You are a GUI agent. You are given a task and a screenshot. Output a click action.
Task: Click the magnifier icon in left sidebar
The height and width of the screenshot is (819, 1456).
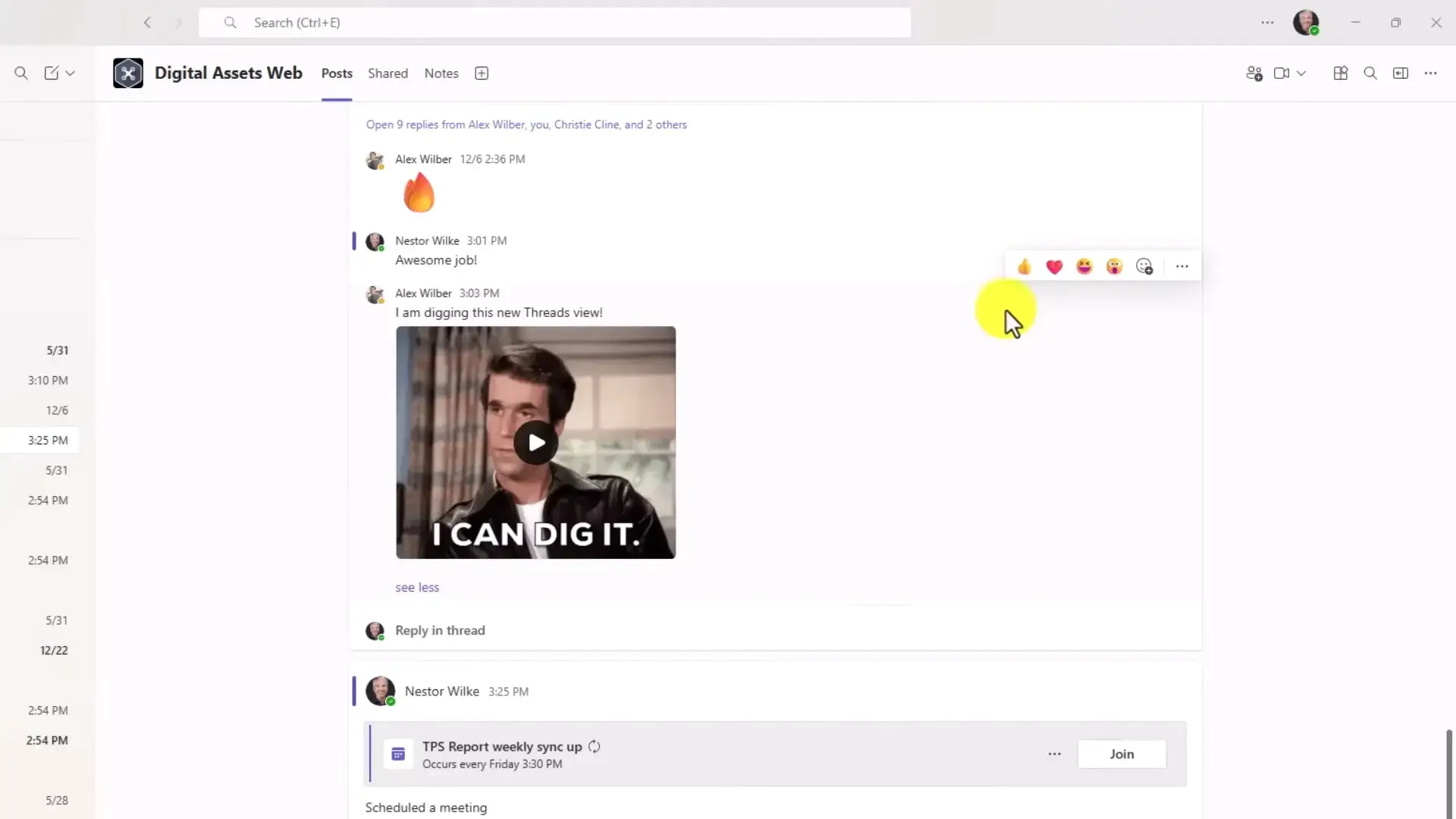pyautogui.click(x=21, y=74)
